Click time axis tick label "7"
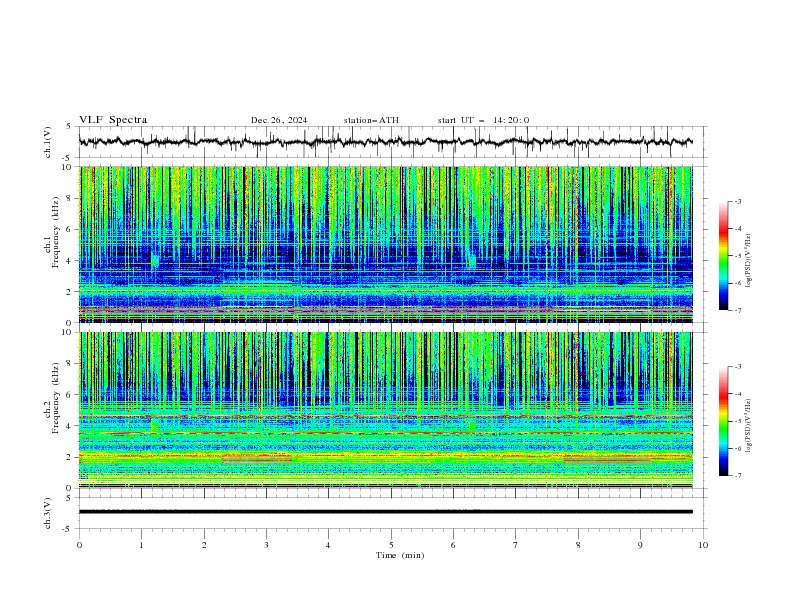792x612 pixels. (516, 545)
